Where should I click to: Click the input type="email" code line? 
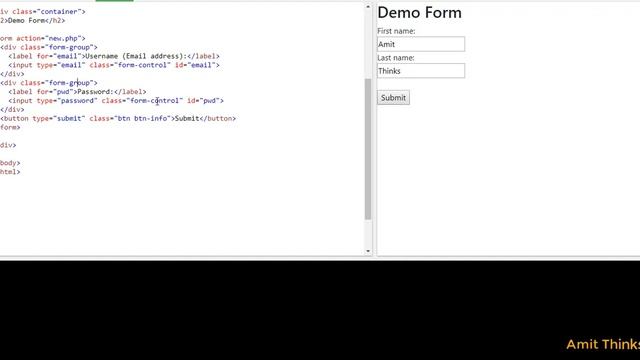(x=114, y=65)
